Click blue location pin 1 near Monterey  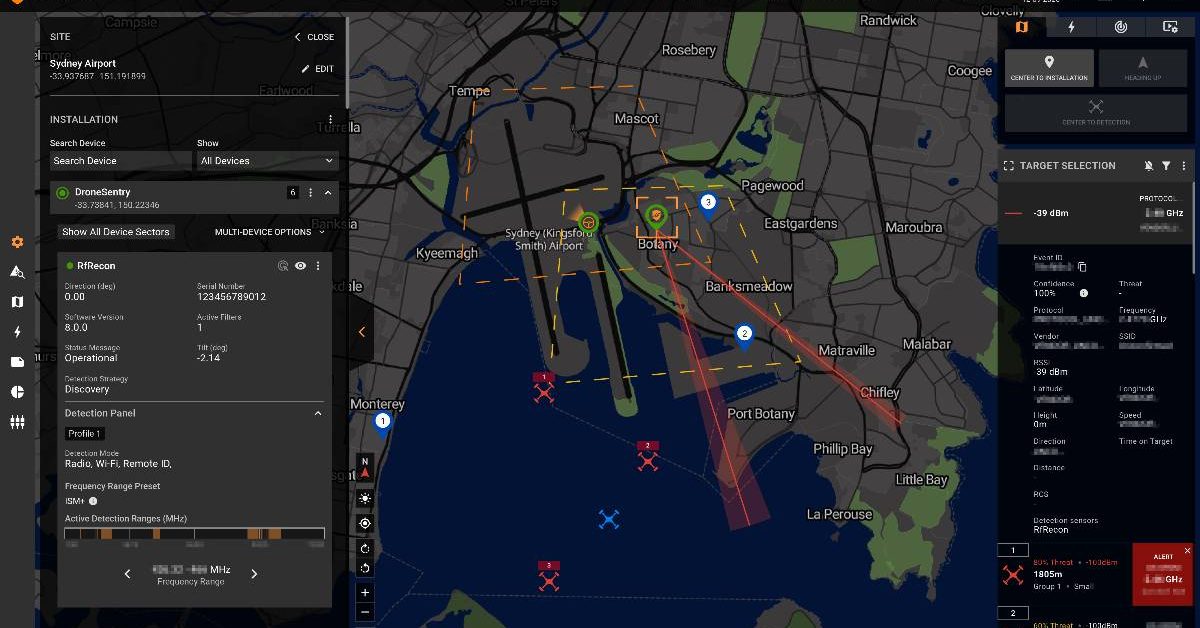[x=382, y=425]
